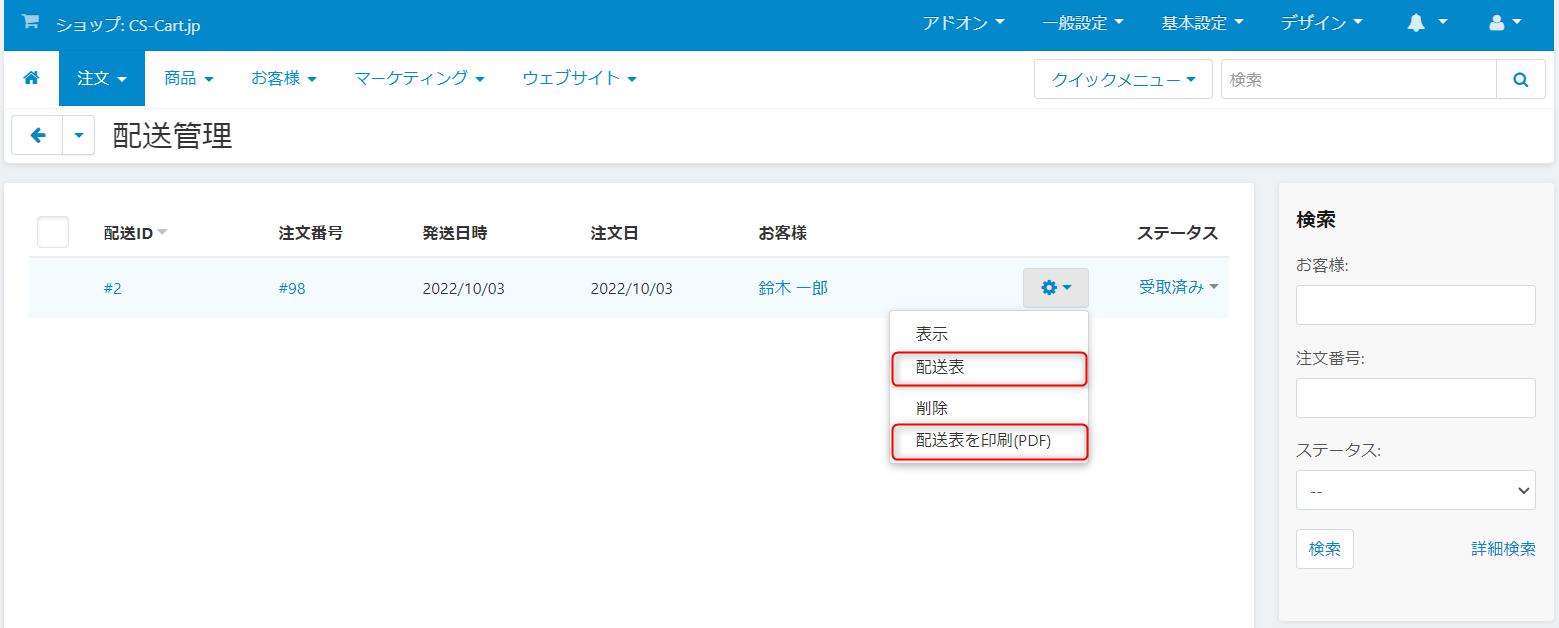Open customer 鈴木 一郎 link
Image resolution: width=1559 pixels, height=628 pixels.
[x=793, y=288]
